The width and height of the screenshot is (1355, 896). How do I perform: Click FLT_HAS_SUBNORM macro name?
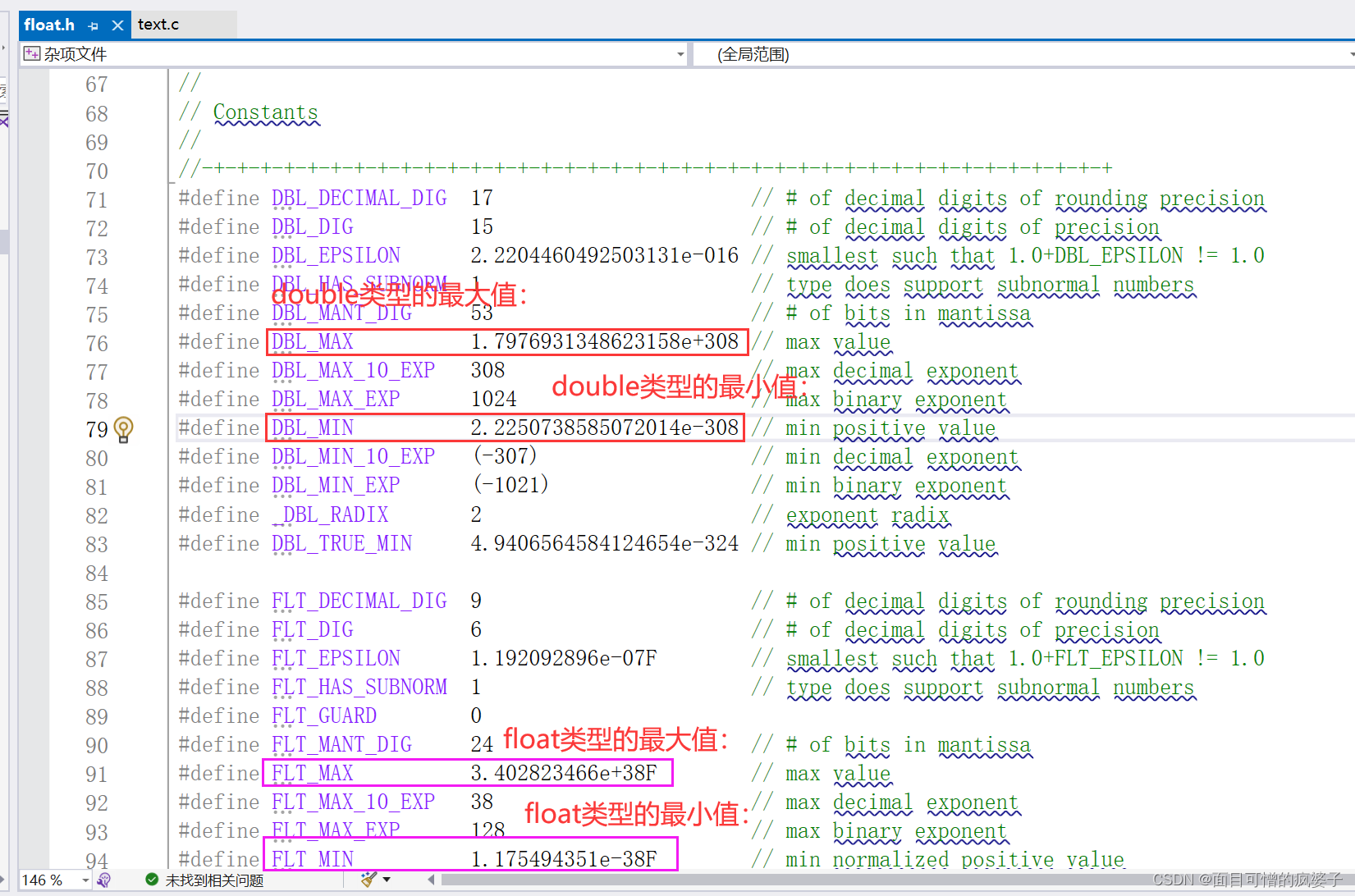(x=359, y=687)
